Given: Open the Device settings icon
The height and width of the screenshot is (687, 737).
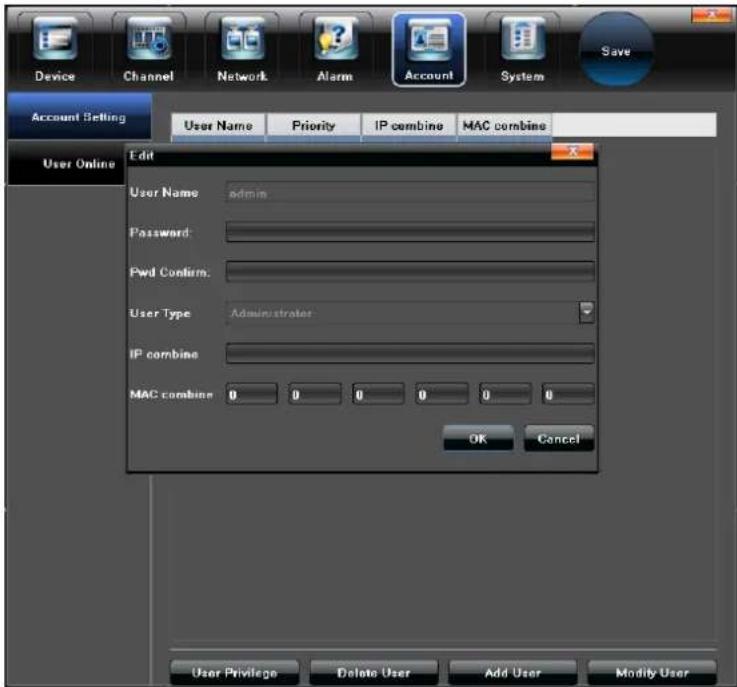Looking at the screenshot, I should click(x=55, y=50).
